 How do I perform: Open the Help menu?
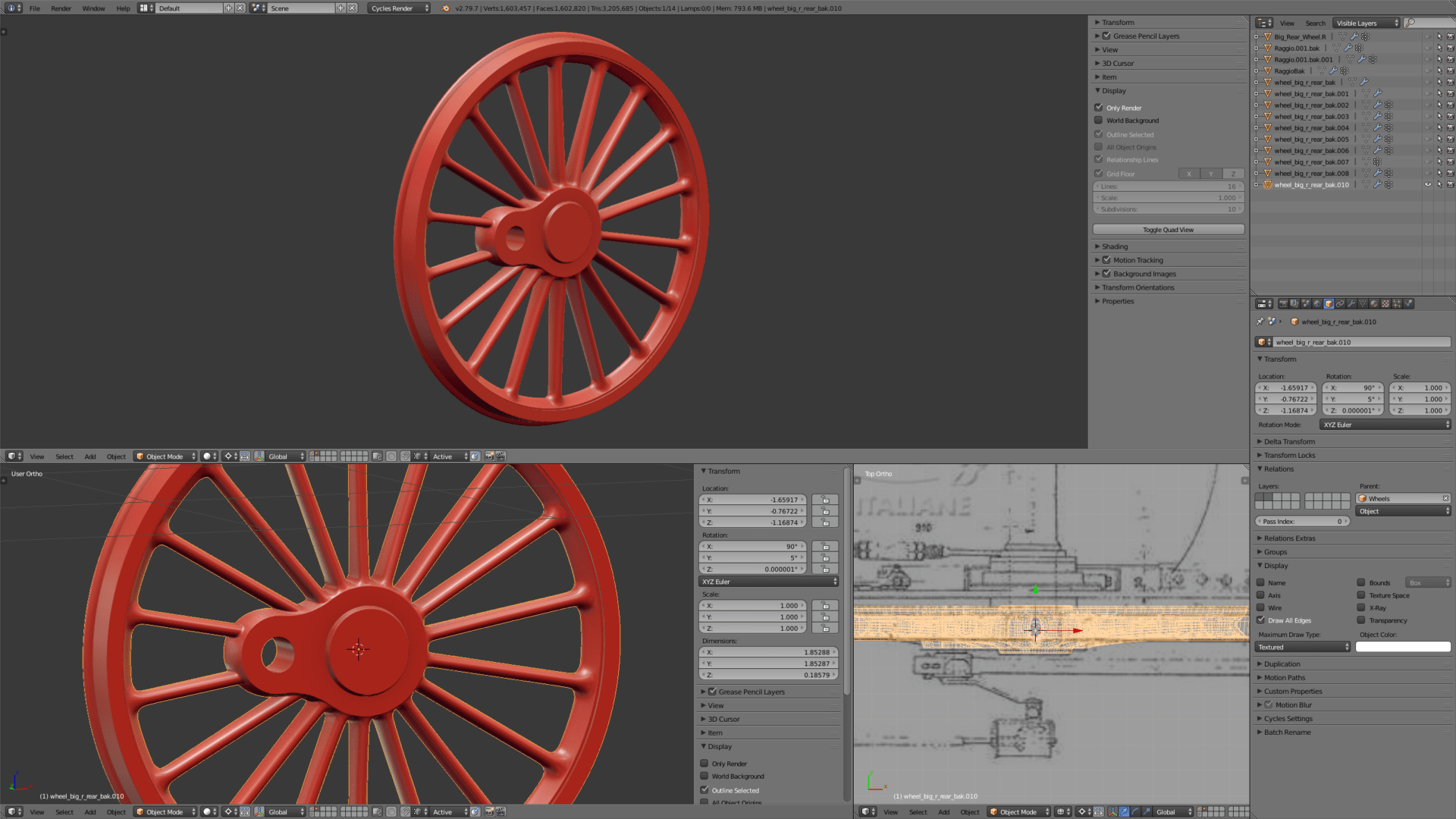click(123, 8)
